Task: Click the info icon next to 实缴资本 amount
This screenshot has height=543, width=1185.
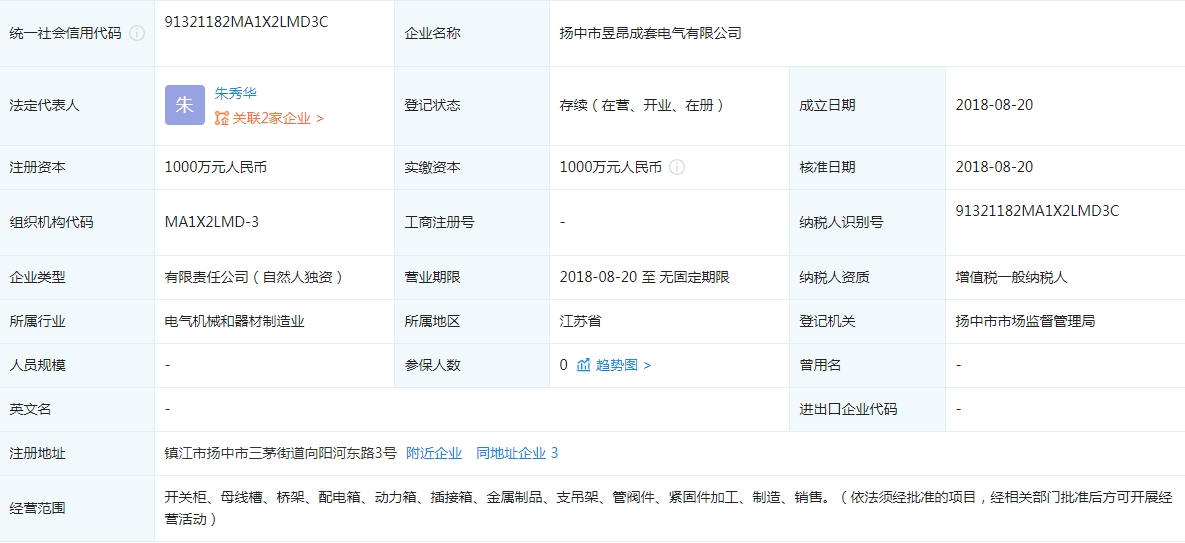Action: [x=677, y=167]
